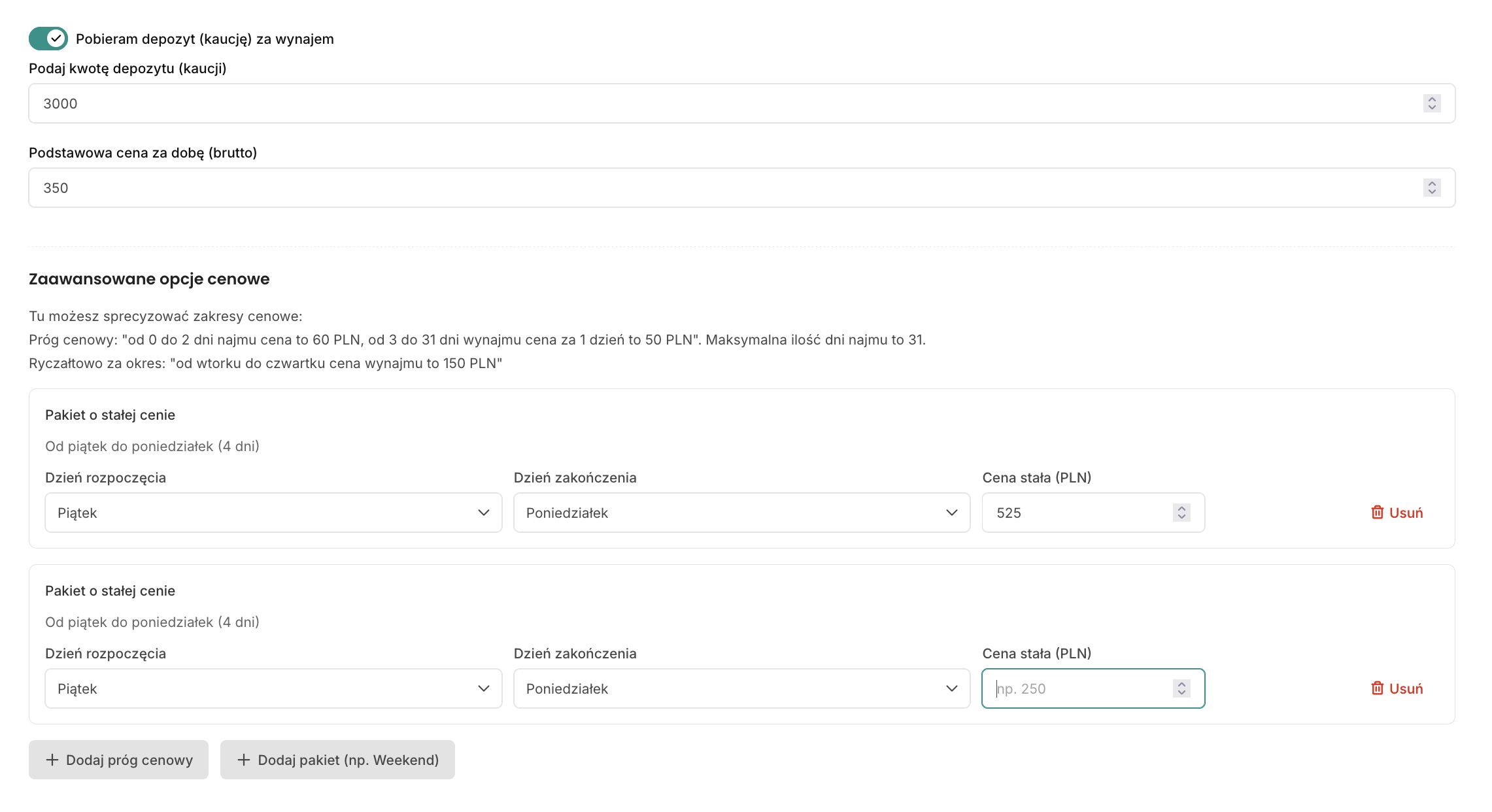This screenshot has height=812, width=1492.
Task: Open first package's Dzień rozpoczęcia dropdown
Action: [x=273, y=513]
